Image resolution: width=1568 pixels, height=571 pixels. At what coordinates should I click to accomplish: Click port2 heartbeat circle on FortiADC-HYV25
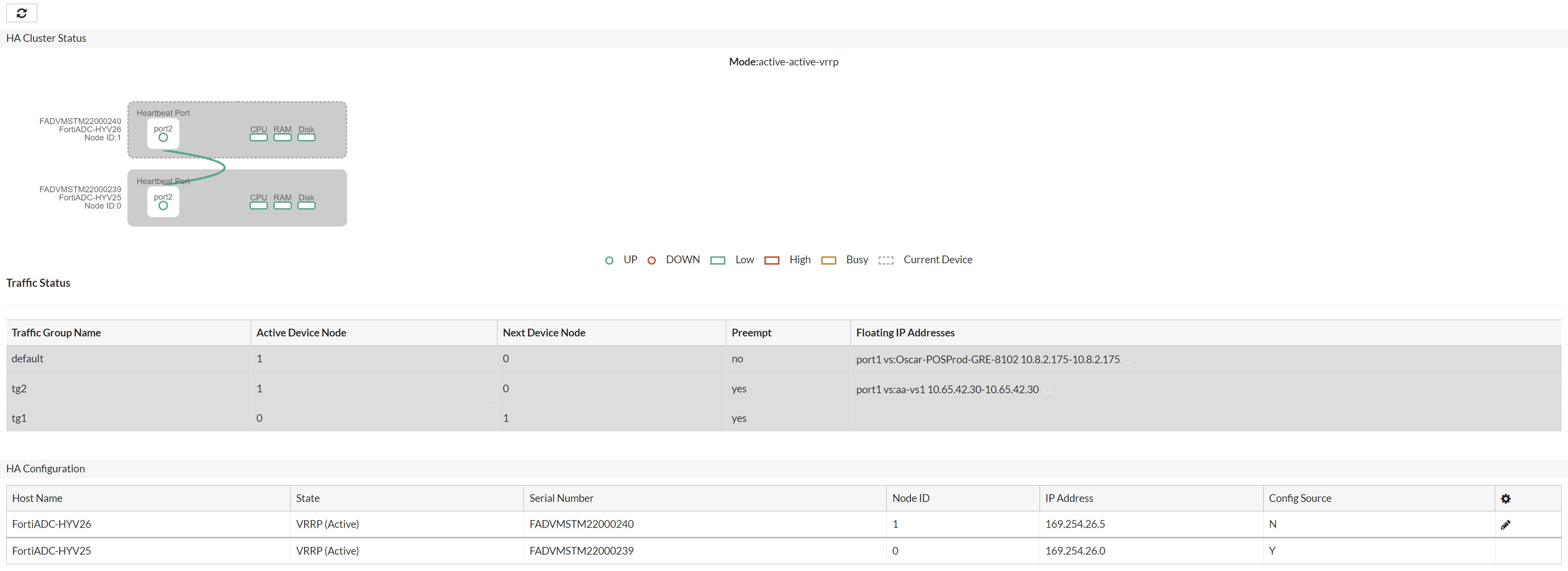[163, 206]
